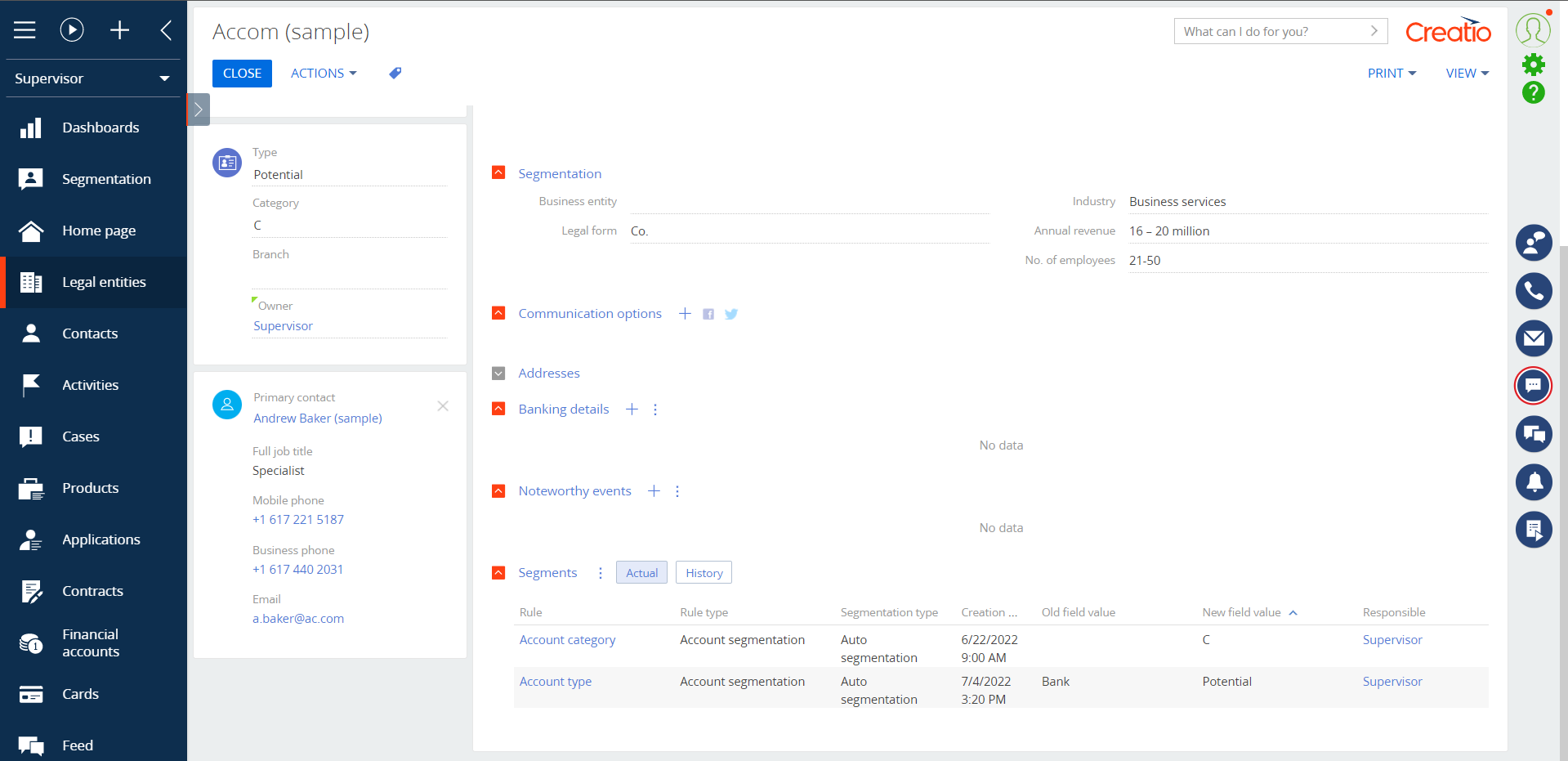1568x761 pixels.
Task: Expand the View dropdown menu
Action: tap(1467, 74)
